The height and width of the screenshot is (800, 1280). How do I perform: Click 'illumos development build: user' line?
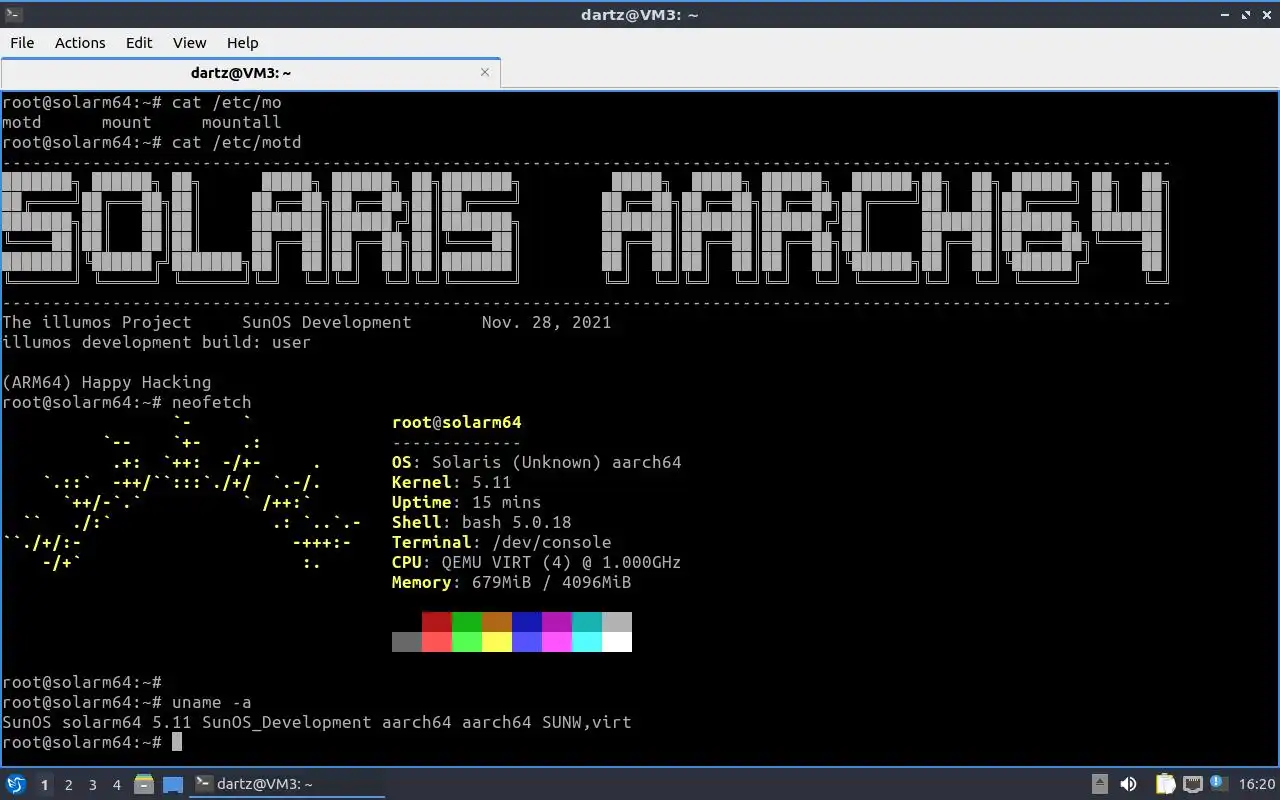tap(157, 342)
